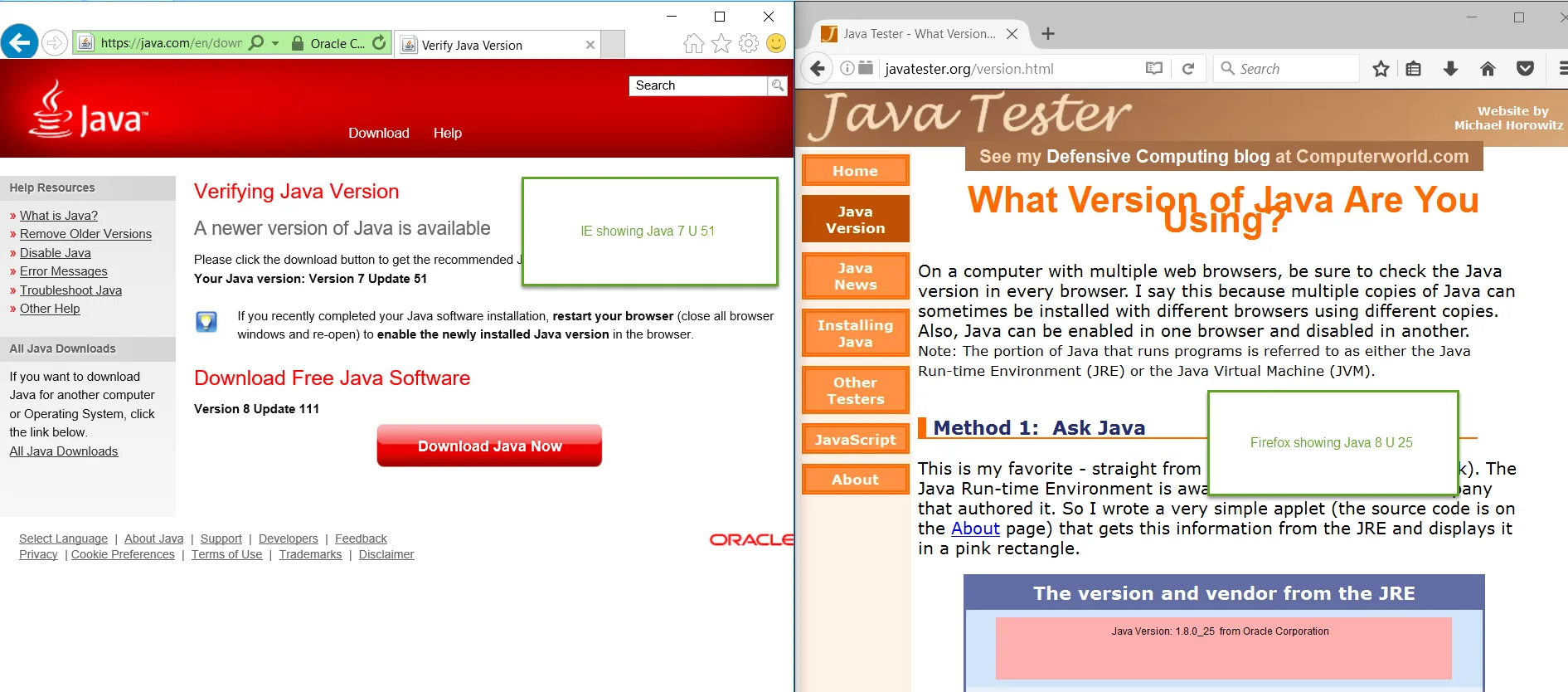Open IE favorites star
Image resolution: width=1568 pixels, height=692 pixels.
pos(721,43)
